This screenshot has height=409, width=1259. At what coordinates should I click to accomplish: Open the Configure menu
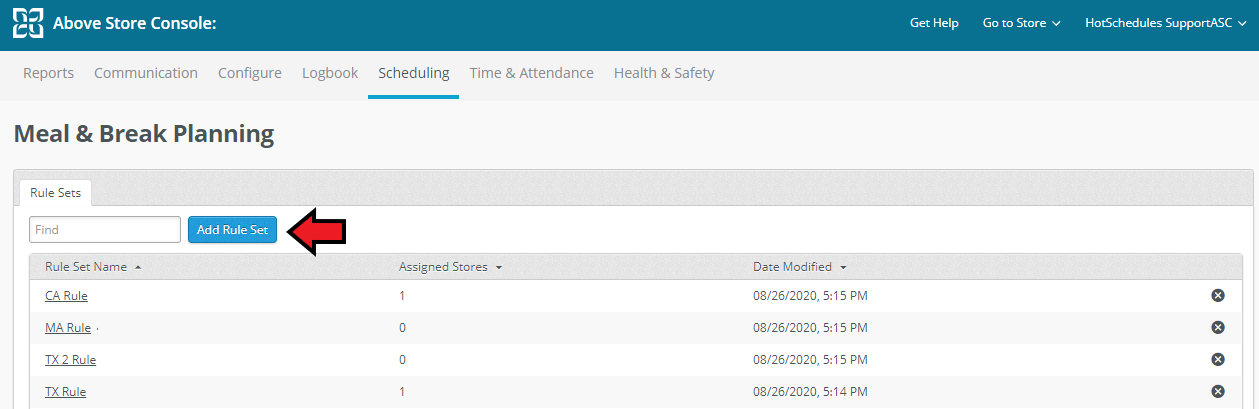[x=250, y=73]
